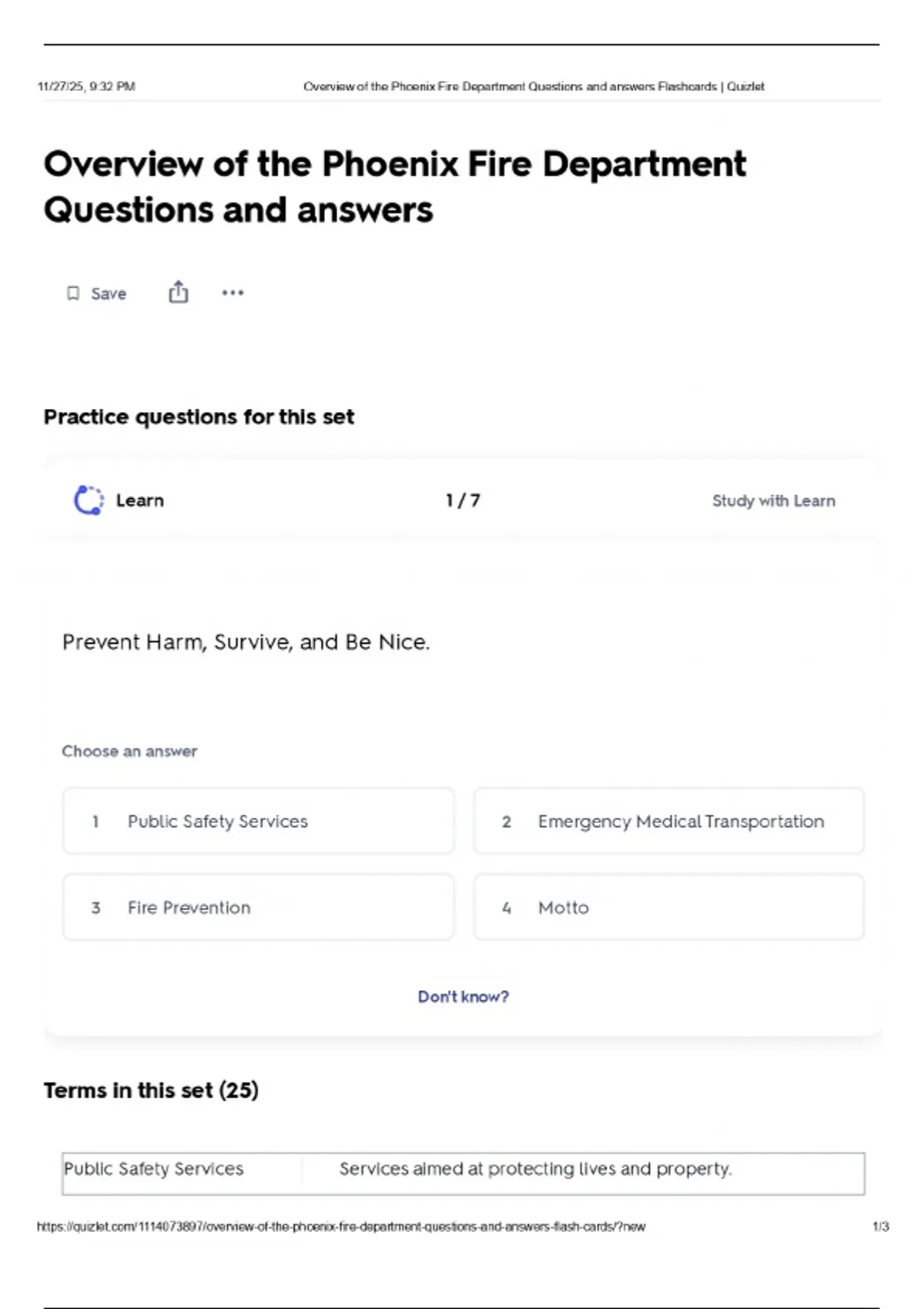Click the Save bookmark icon
The height and width of the screenshot is (1309, 924).
73,293
